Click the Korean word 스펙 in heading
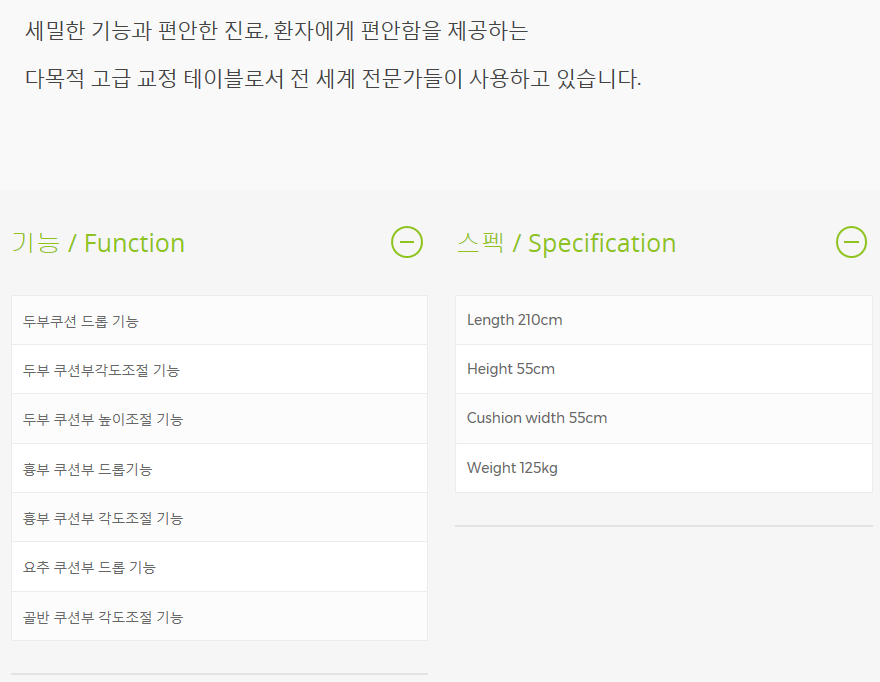The width and height of the screenshot is (880, 682). [x=480, y=243]
